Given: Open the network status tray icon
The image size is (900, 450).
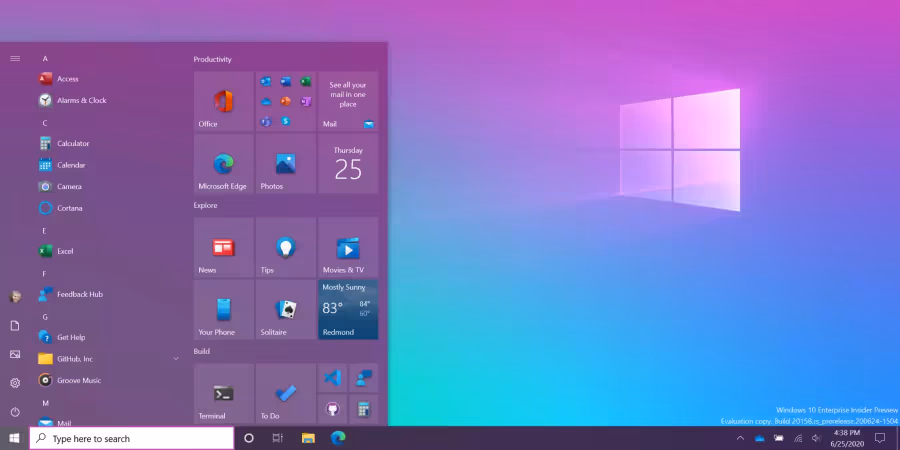Looking at the screenshot, I should pyautogui.click(x=798, y=439).
